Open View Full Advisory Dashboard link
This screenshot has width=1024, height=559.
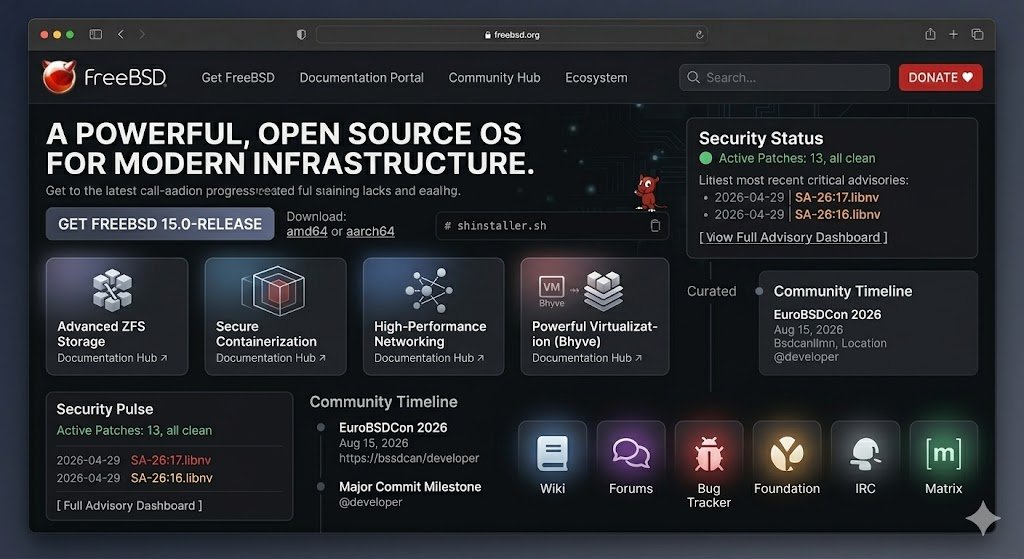[793, 237]
